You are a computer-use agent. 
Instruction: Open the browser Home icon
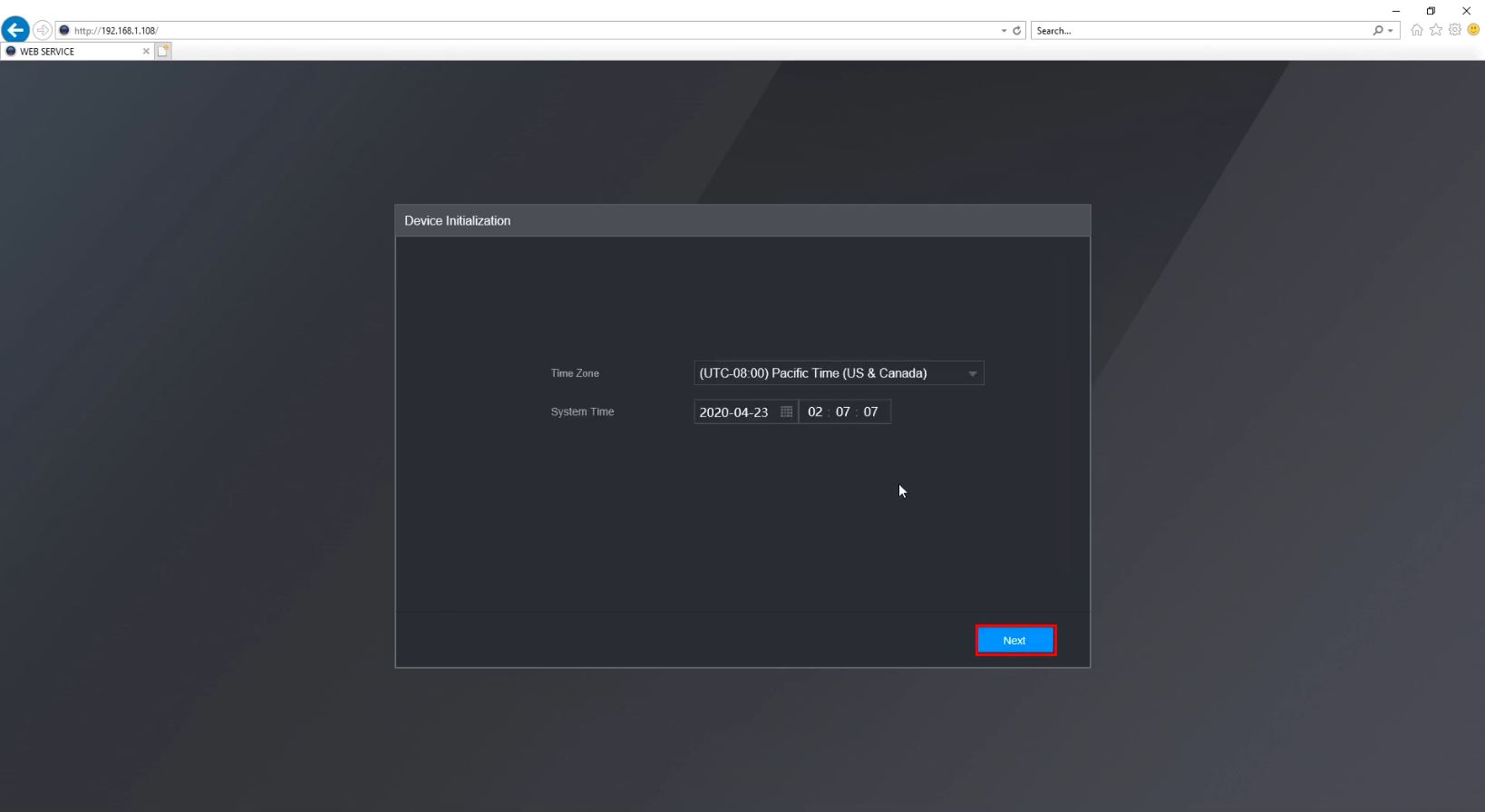pyautogui.click(x=1417, y=30)
